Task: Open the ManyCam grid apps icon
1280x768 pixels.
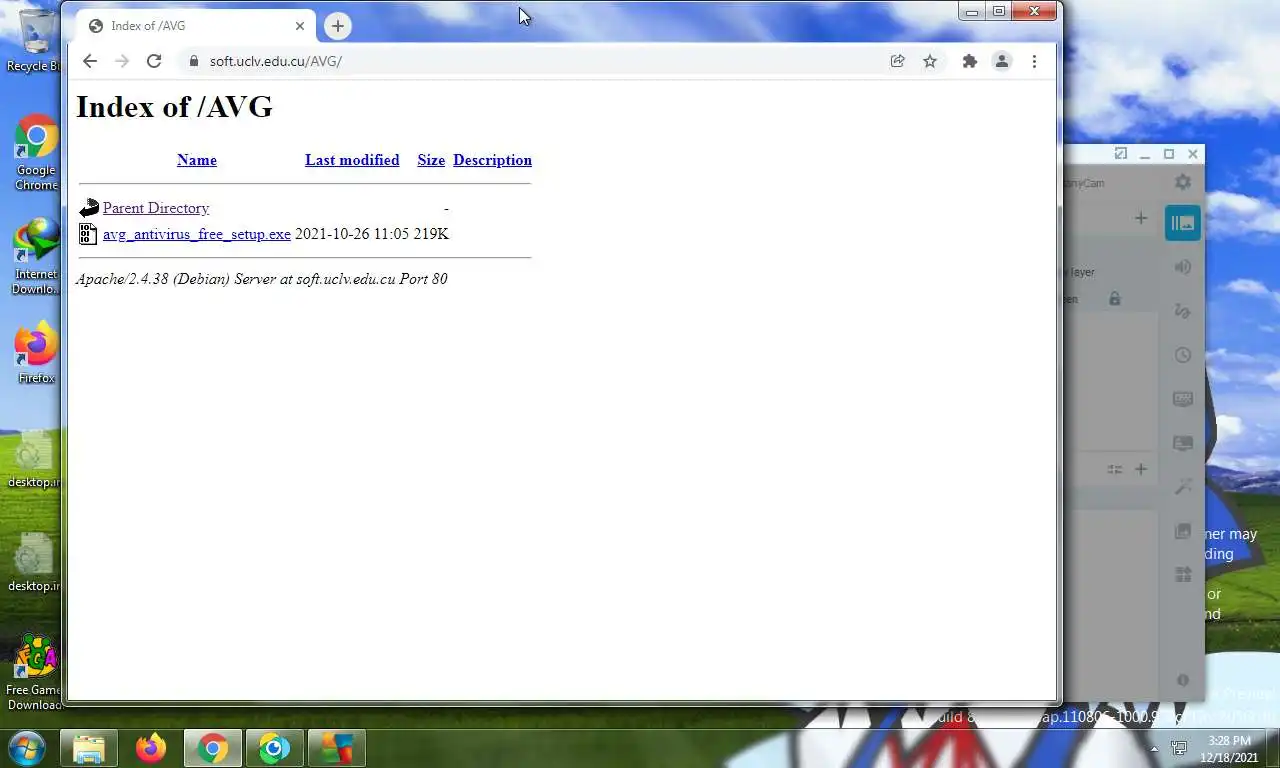Action: click(x=1183, y=575)
